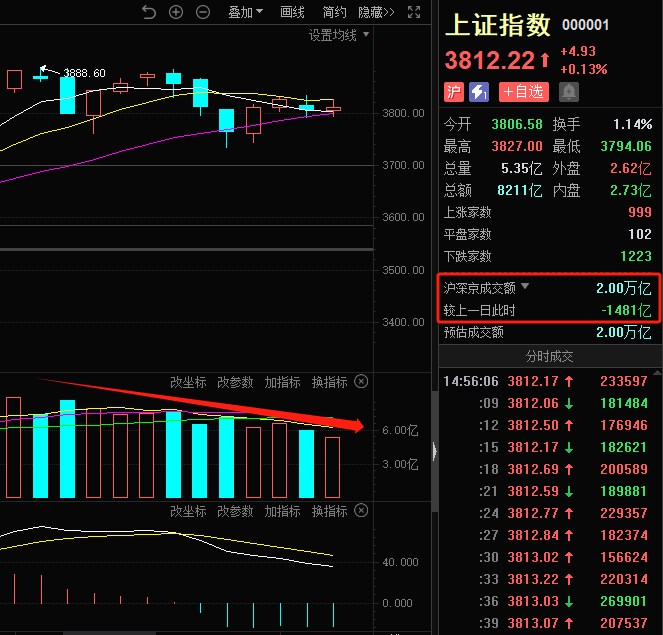Click 加指标 in the bottom indicator panel
Screen dimensions: 663x635
click(282, 511)
